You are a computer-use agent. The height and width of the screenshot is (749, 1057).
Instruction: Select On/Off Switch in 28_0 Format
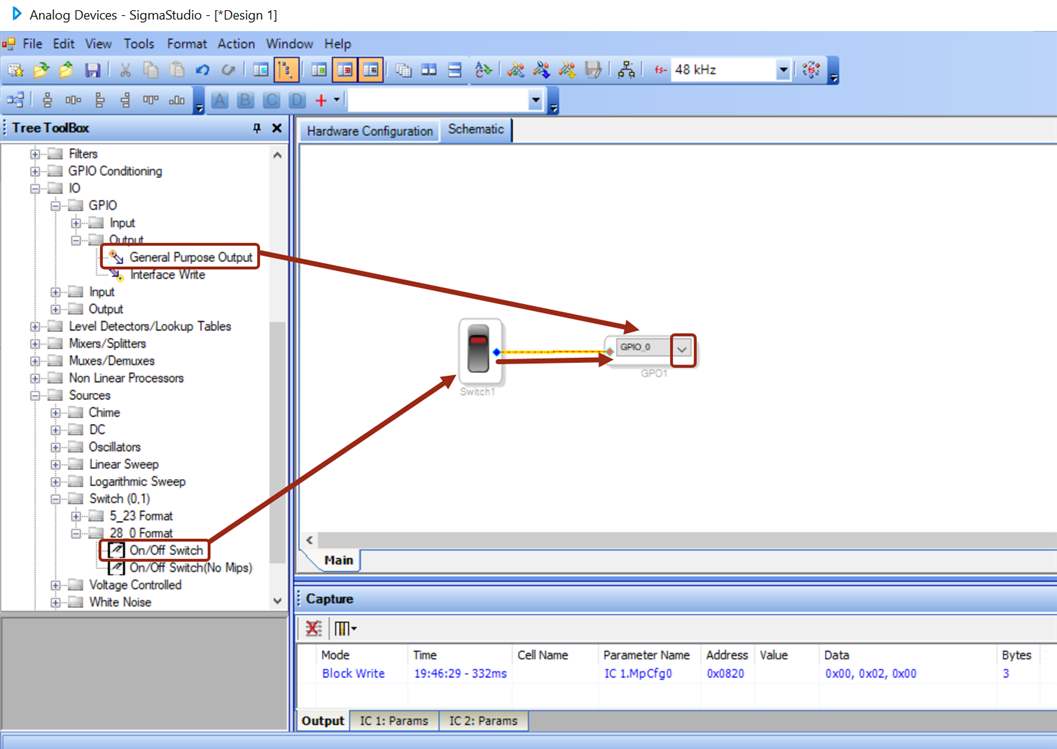[165, 550]
